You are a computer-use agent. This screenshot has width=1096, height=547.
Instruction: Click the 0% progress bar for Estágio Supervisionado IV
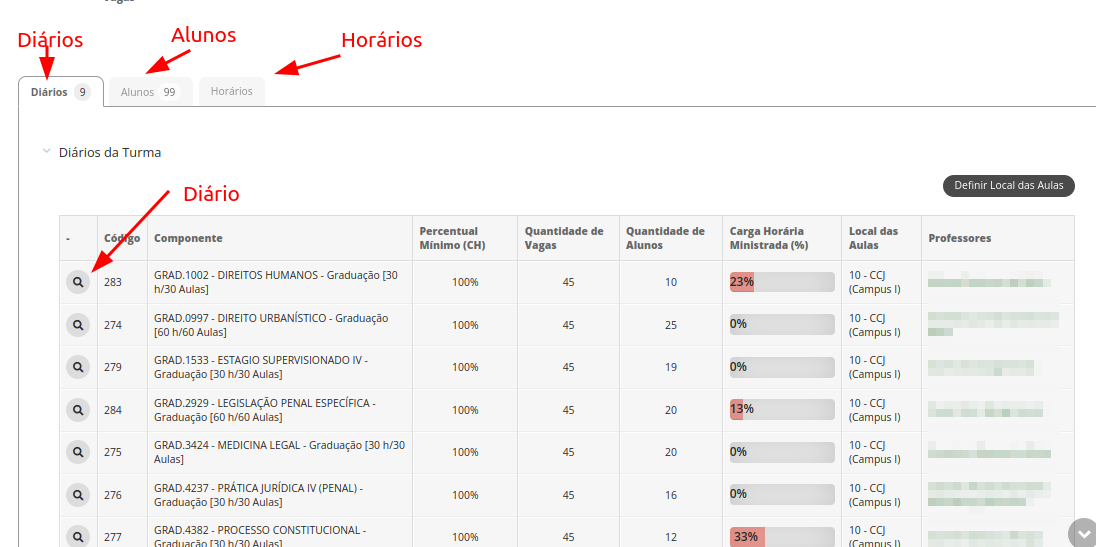[782, 367]
